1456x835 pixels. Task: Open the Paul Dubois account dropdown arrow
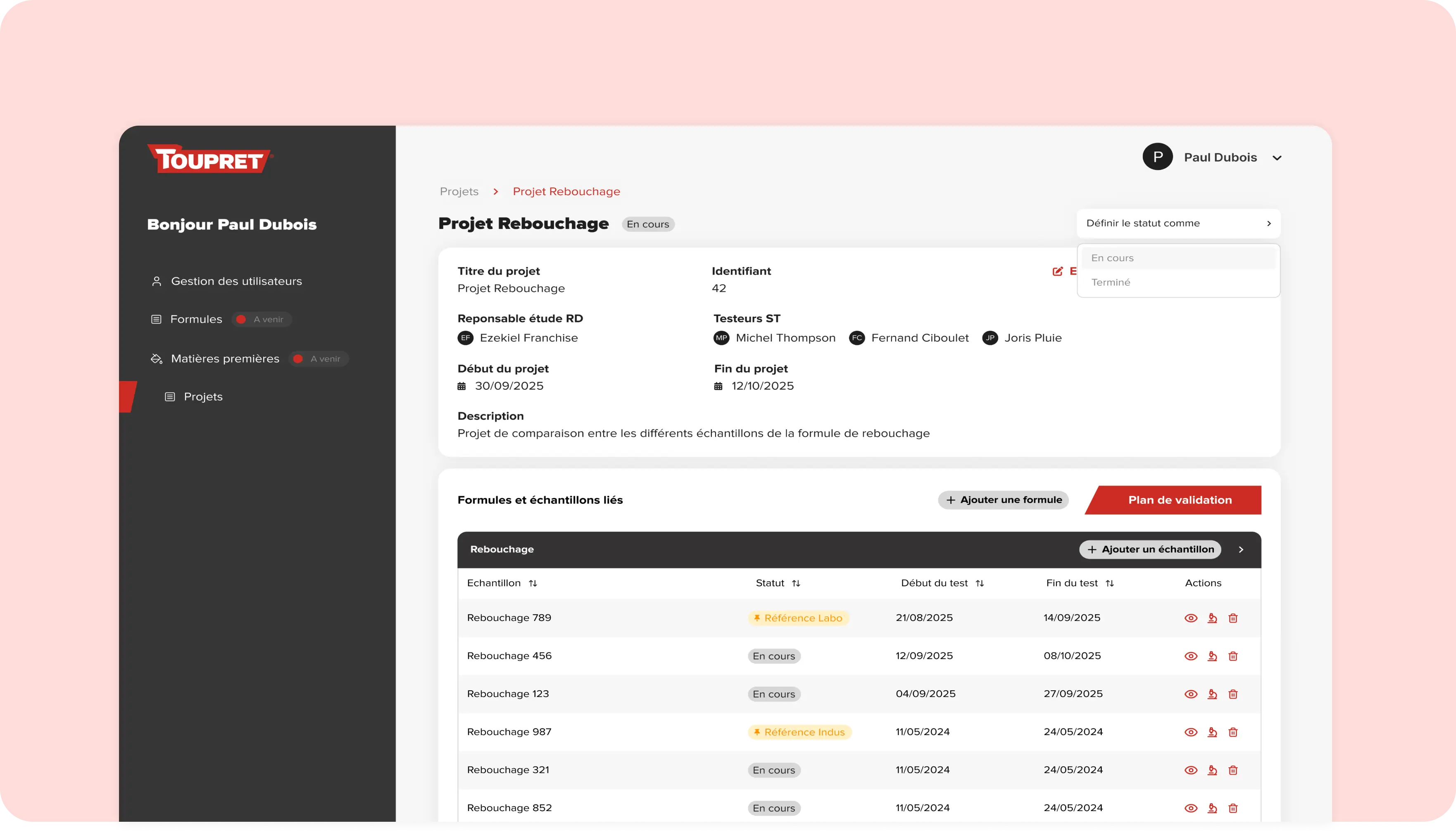point(1277,158)
